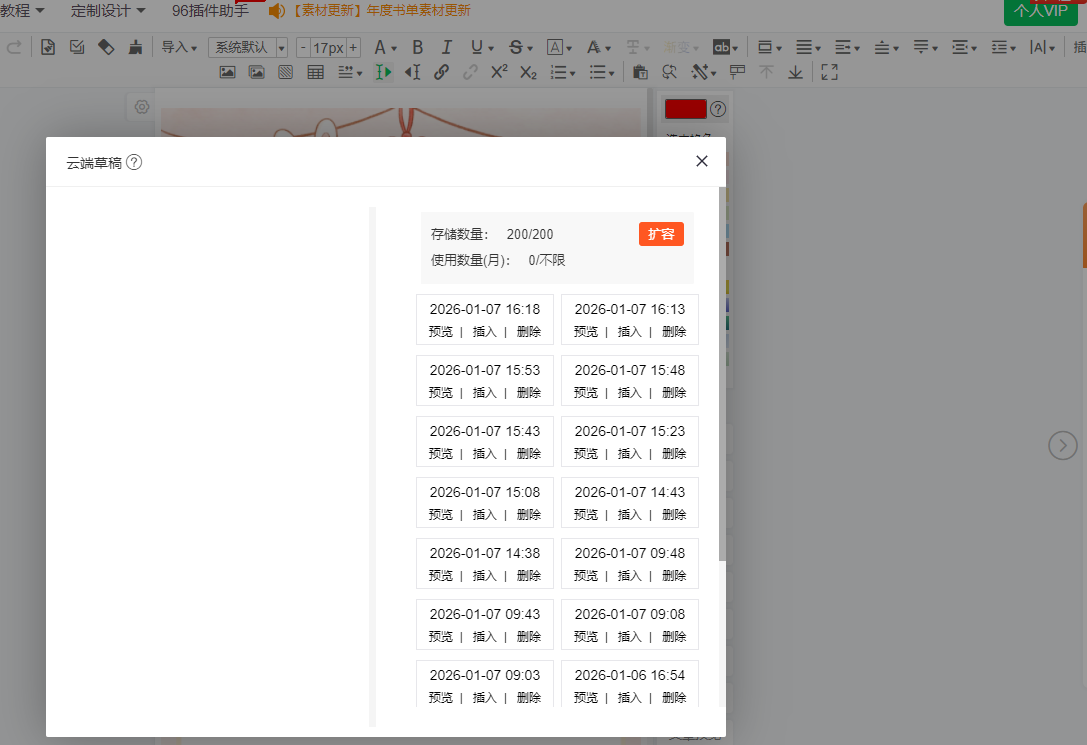
Task: Open the 系统默认 font family dropdown
Action: [248, 47]
